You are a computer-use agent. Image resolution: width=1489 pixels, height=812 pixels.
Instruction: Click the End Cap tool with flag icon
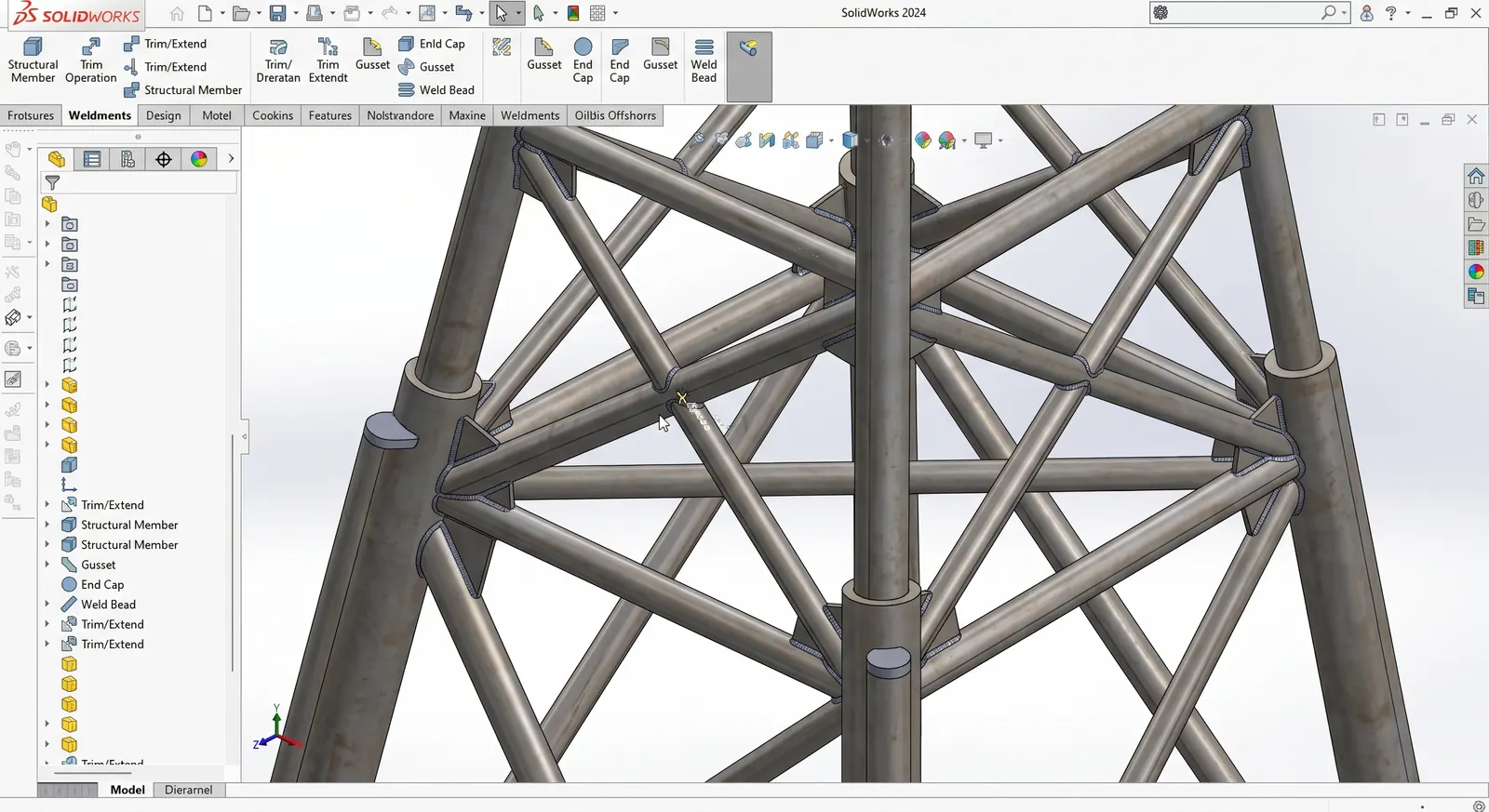620,60
